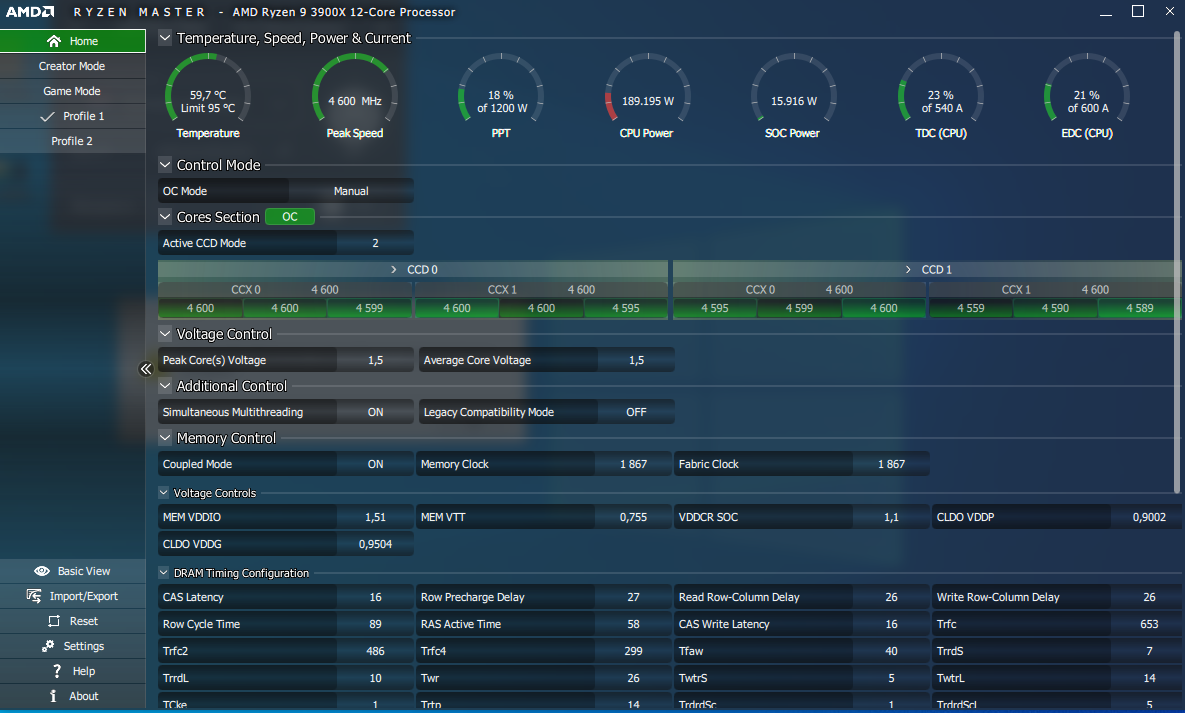Expand the CCD 0 arrow
Viewport: 1185px width, 713px height.
394,269
